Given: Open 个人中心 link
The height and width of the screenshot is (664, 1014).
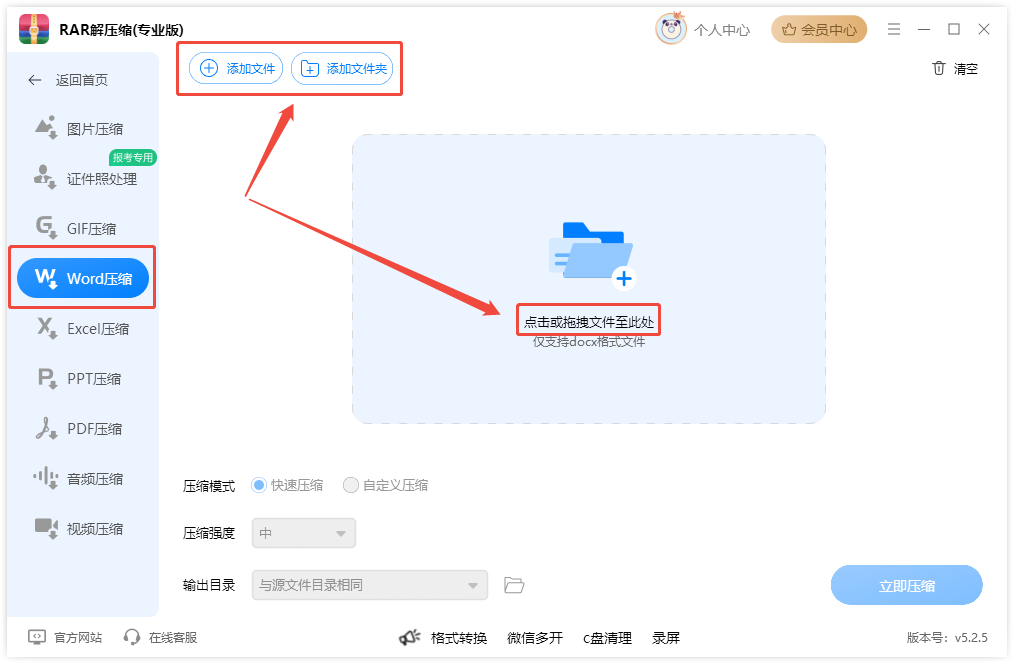Looking at the screenshot, I should pos(722,30).
